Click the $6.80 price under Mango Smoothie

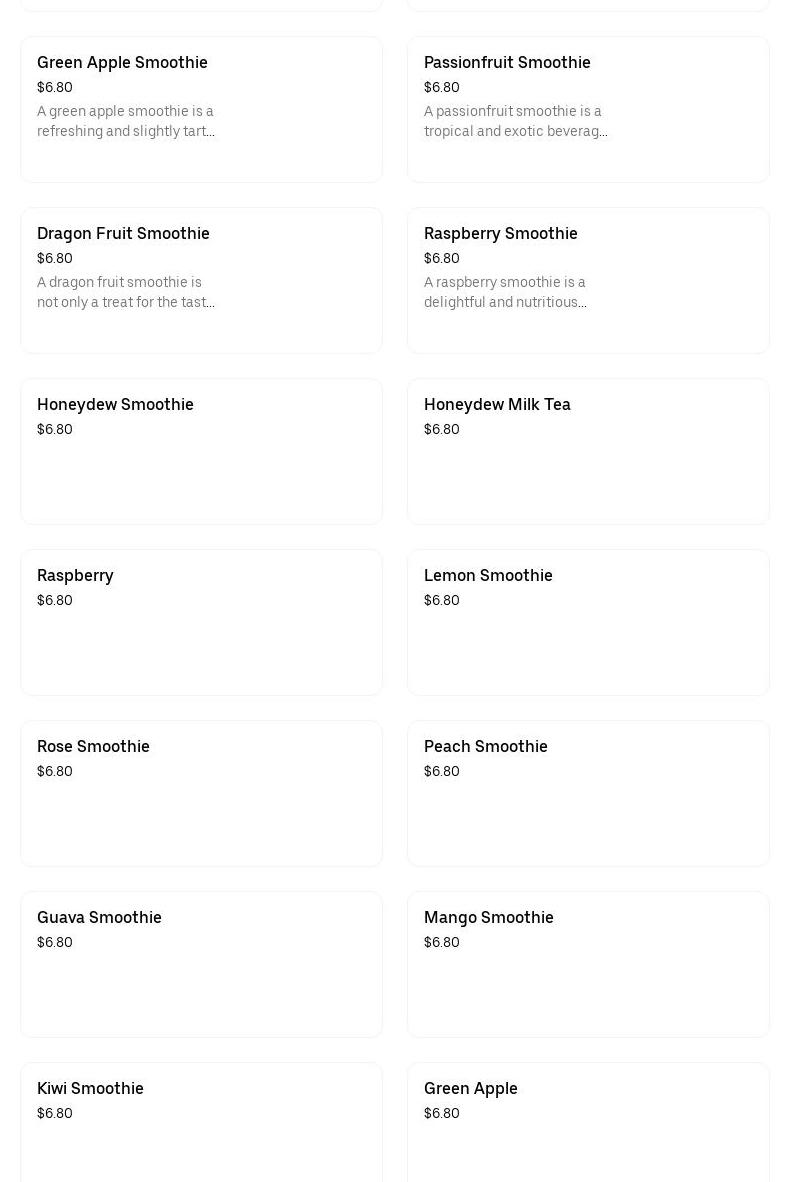click(442, 943)
